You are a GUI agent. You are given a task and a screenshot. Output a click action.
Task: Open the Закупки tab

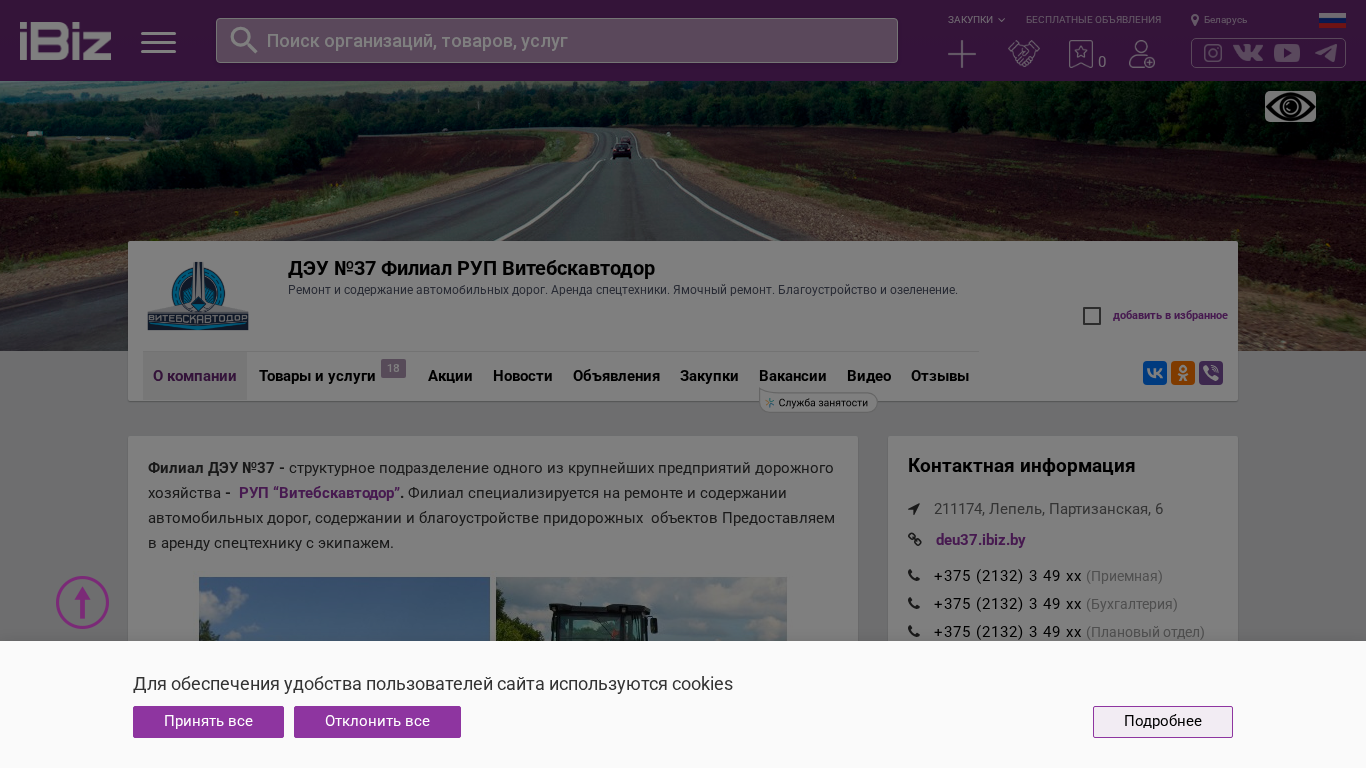click(x=709, y=376)
